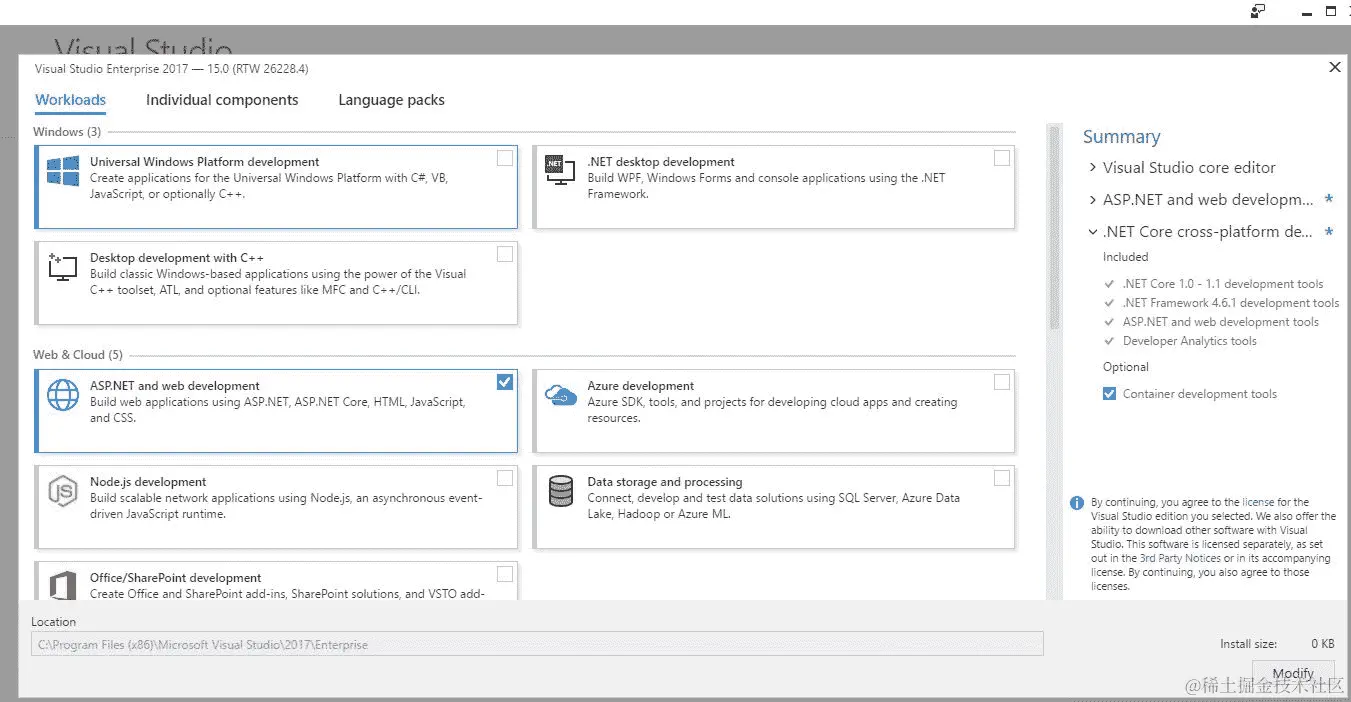
Task: Open the Individual components tab
Action: [x=222, y=100]
